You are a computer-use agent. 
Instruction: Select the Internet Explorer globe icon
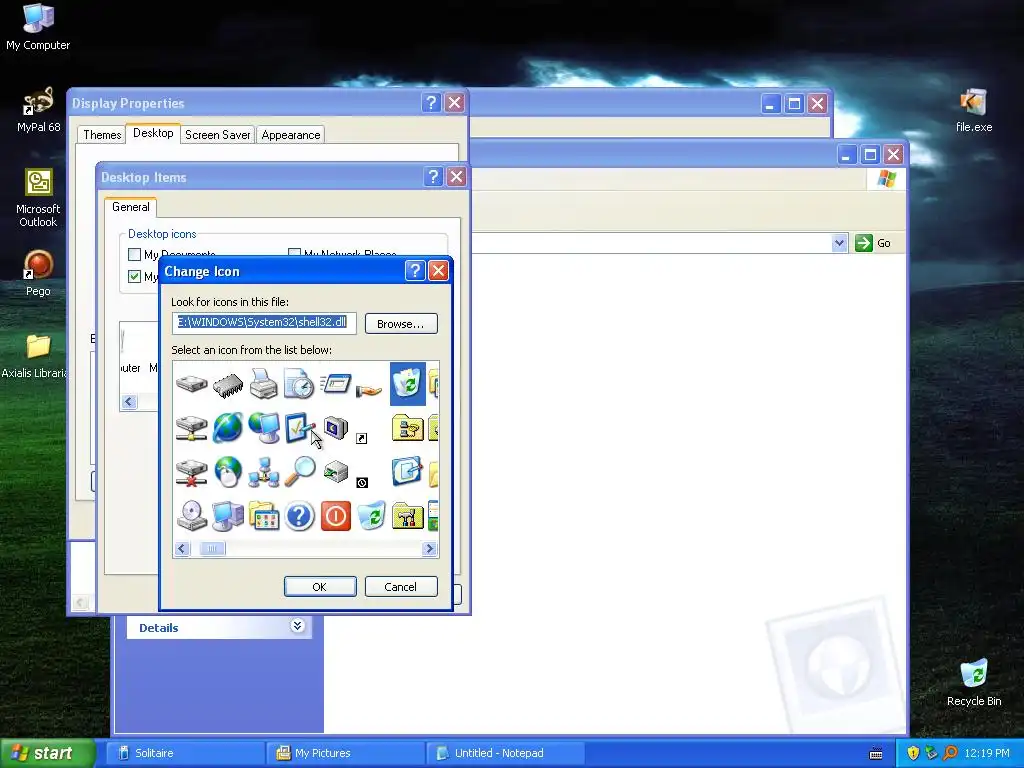pyautogui.click(x=228, y=428)
